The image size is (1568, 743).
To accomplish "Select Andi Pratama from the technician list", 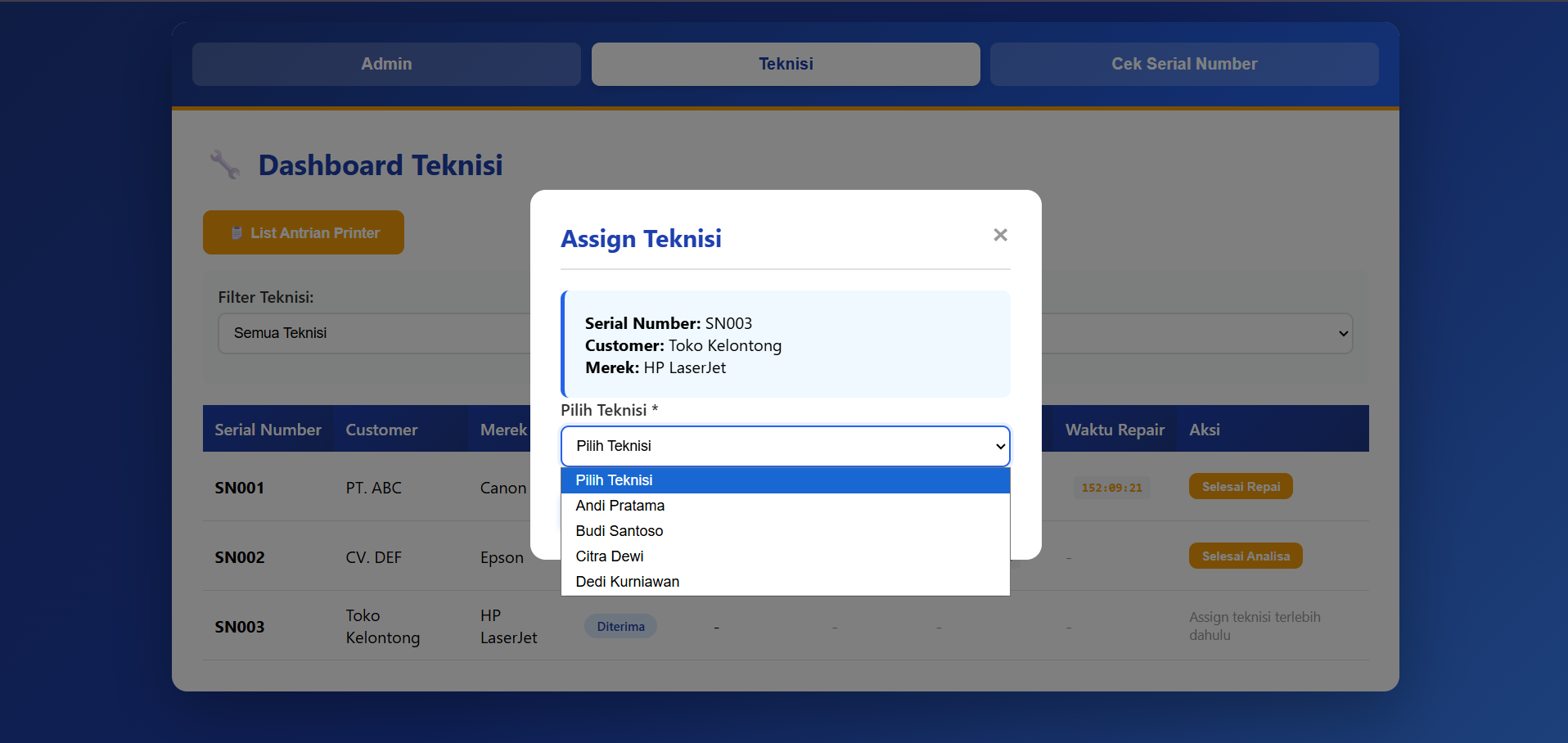I will tap(620, 506).
